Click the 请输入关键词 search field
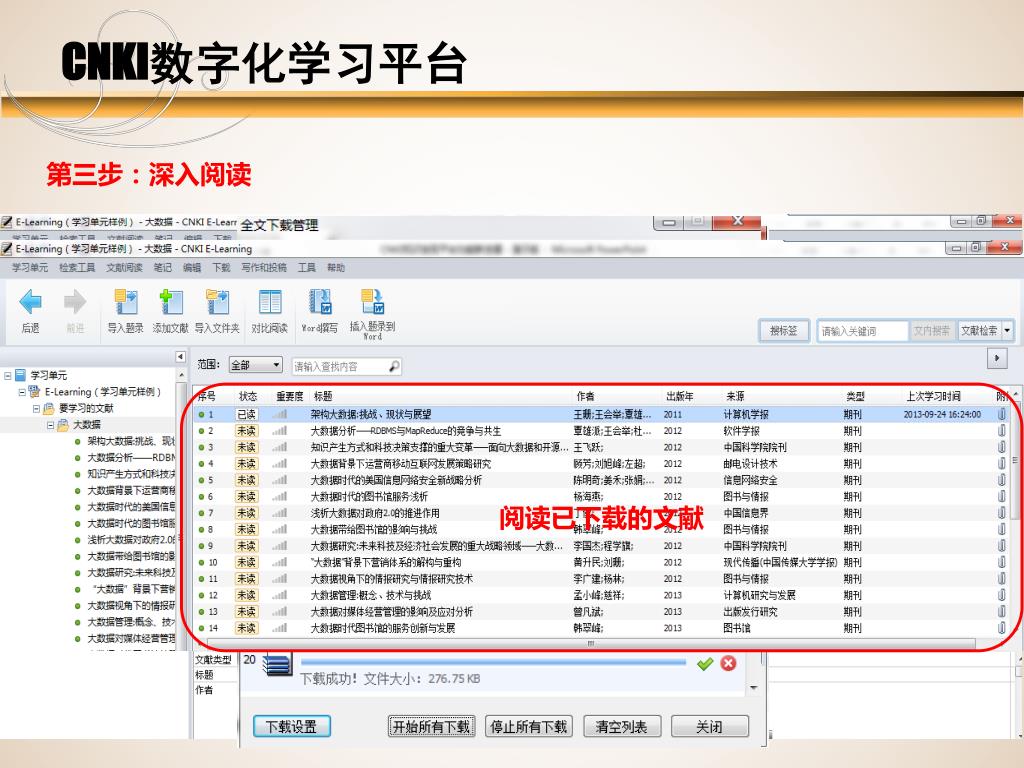This screenshot has height=768, width=1024. point(862,330)
